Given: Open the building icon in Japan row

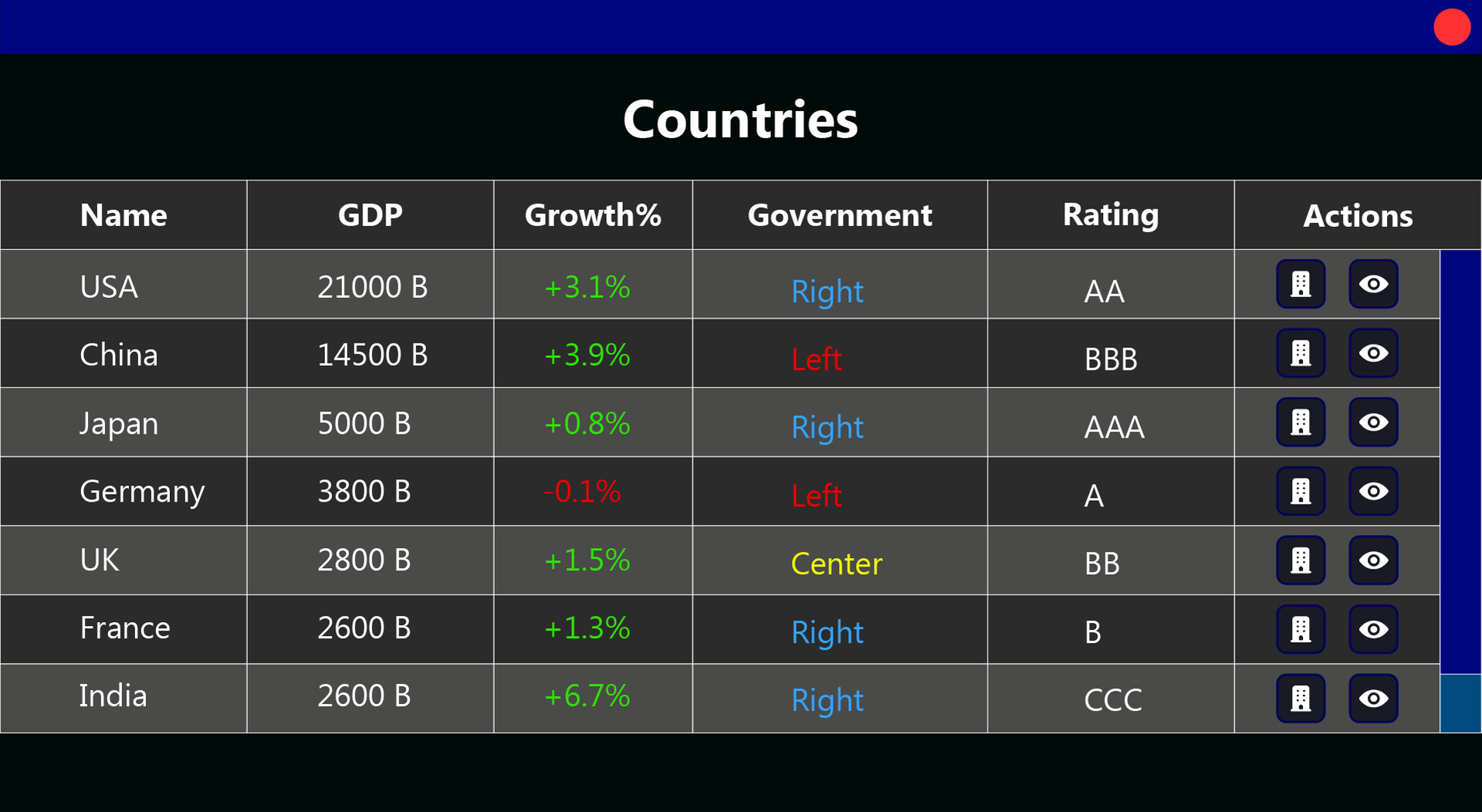Looking at the screenshot, I should click(x=1301, y=422).
